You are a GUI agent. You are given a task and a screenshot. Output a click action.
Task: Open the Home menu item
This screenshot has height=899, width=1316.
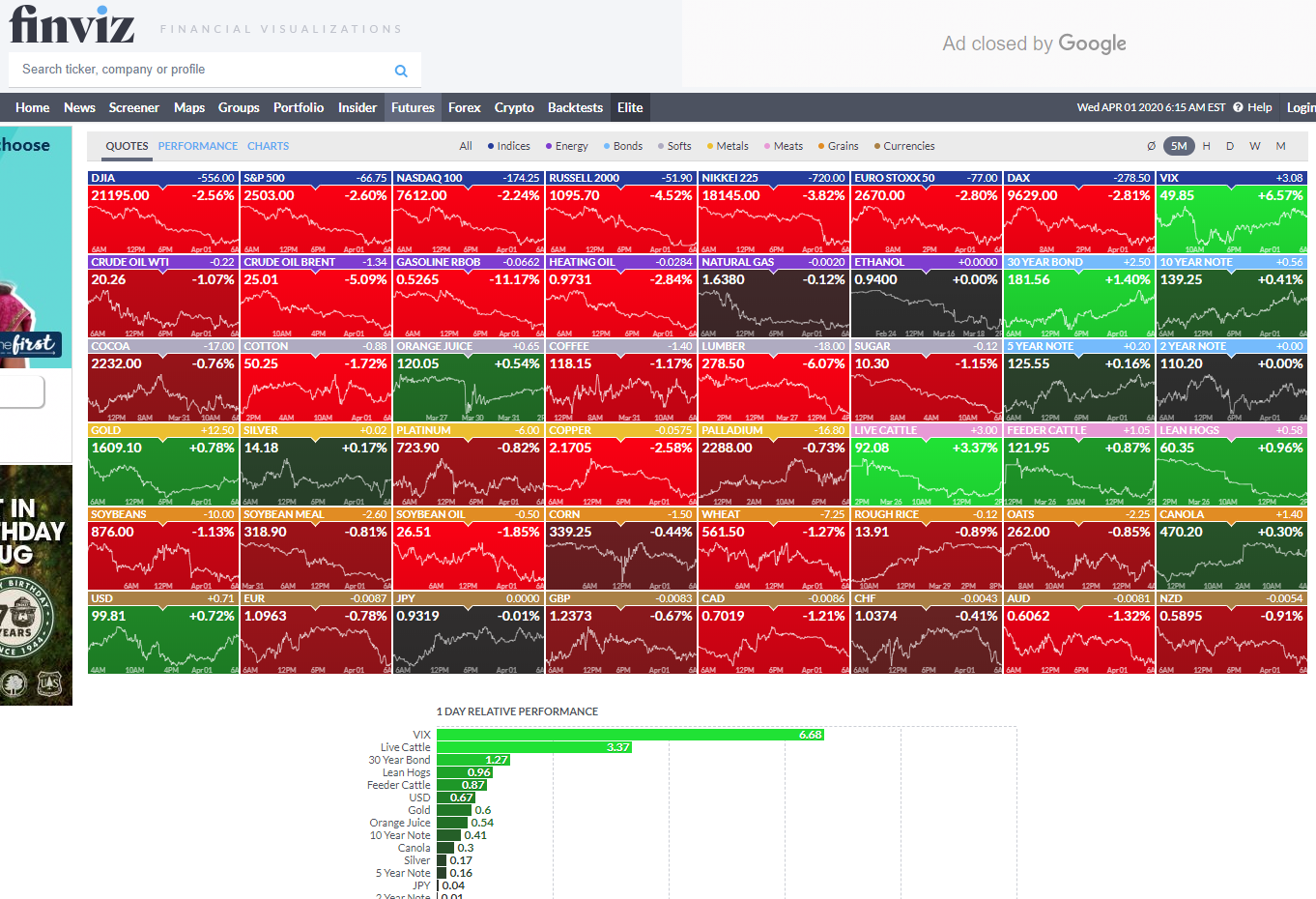[32, 107]
